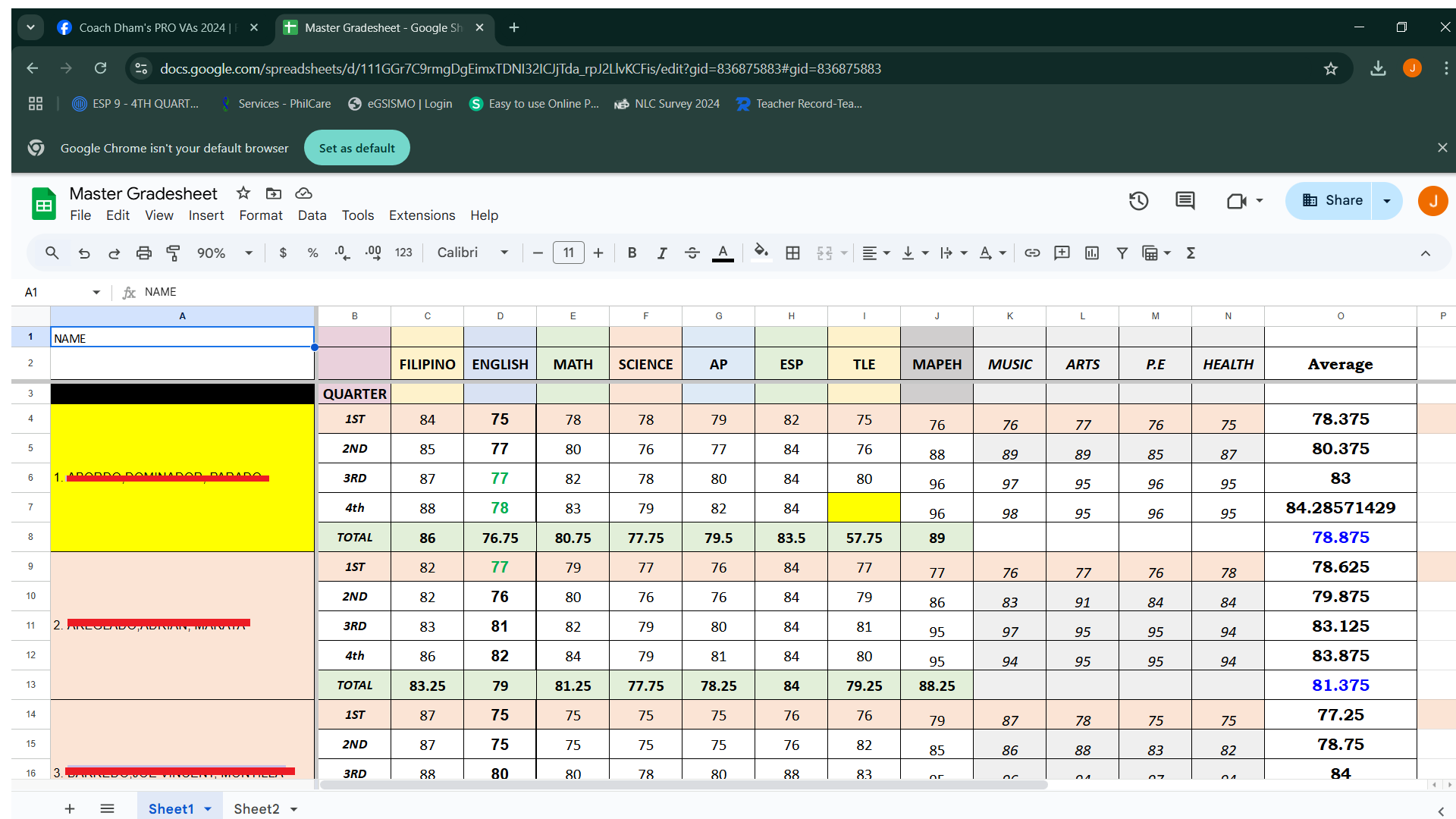The height and width of the screenshot is (819, 1456).
Task: Click the font size input box
Action: point(568,253)
